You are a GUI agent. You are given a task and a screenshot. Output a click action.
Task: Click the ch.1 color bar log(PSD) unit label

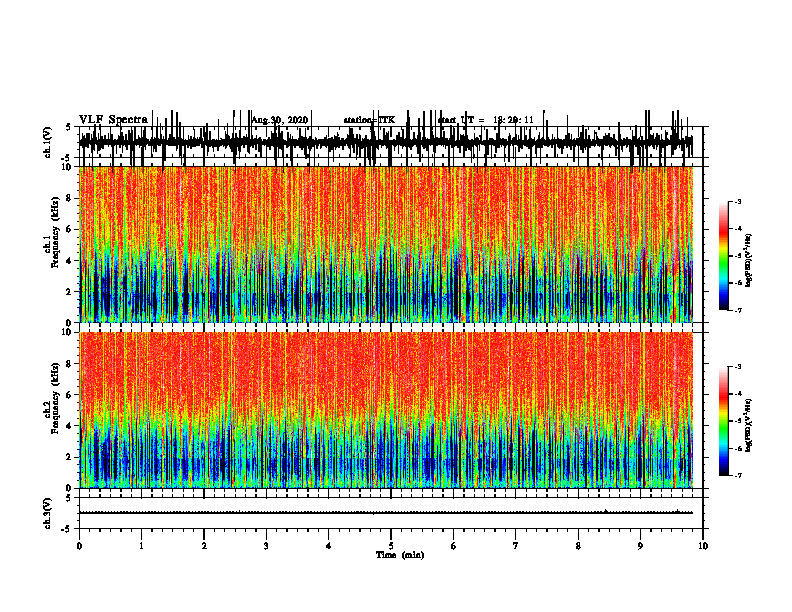coord(749,260)
